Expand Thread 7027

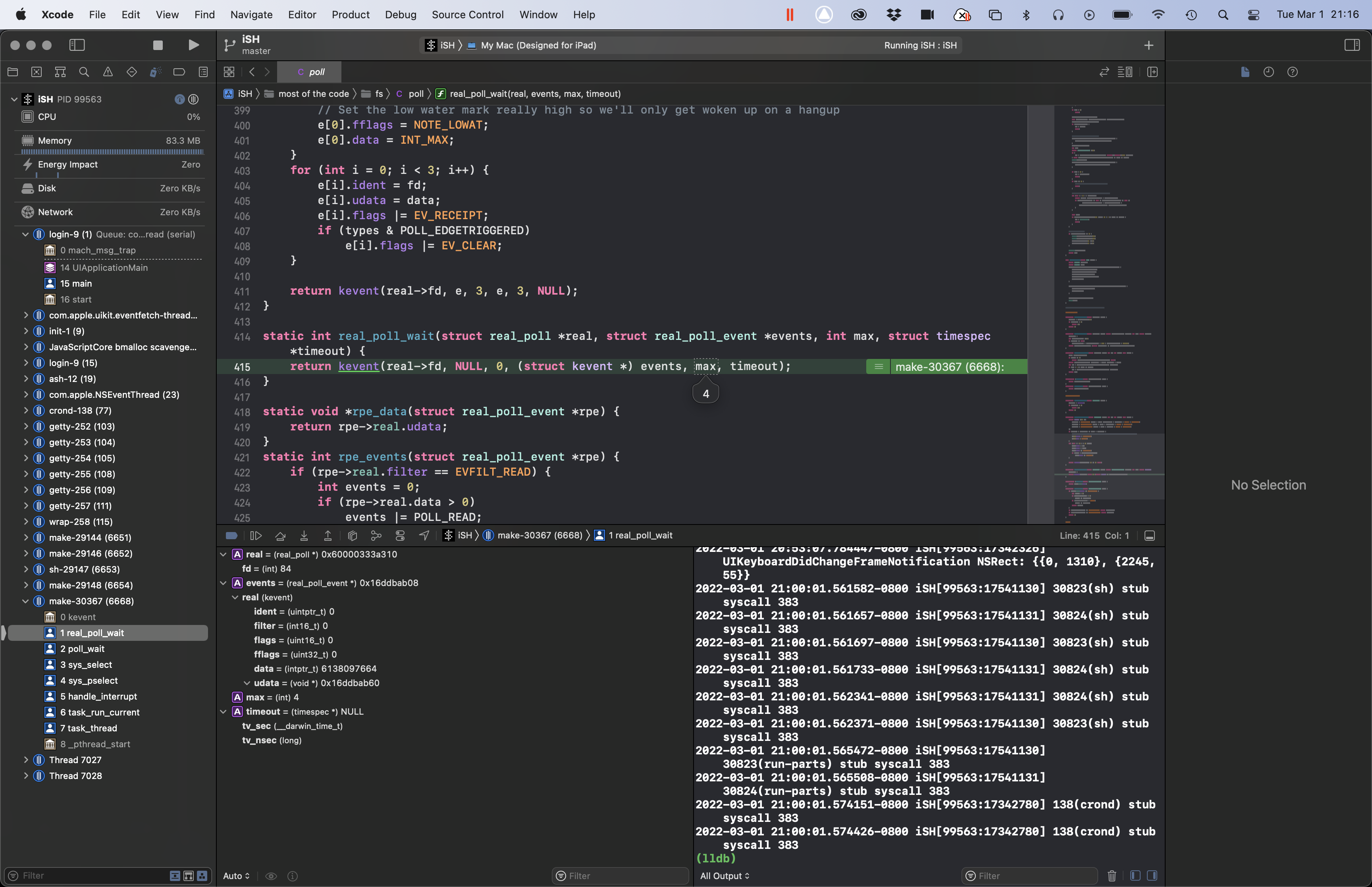pos(25,760)
